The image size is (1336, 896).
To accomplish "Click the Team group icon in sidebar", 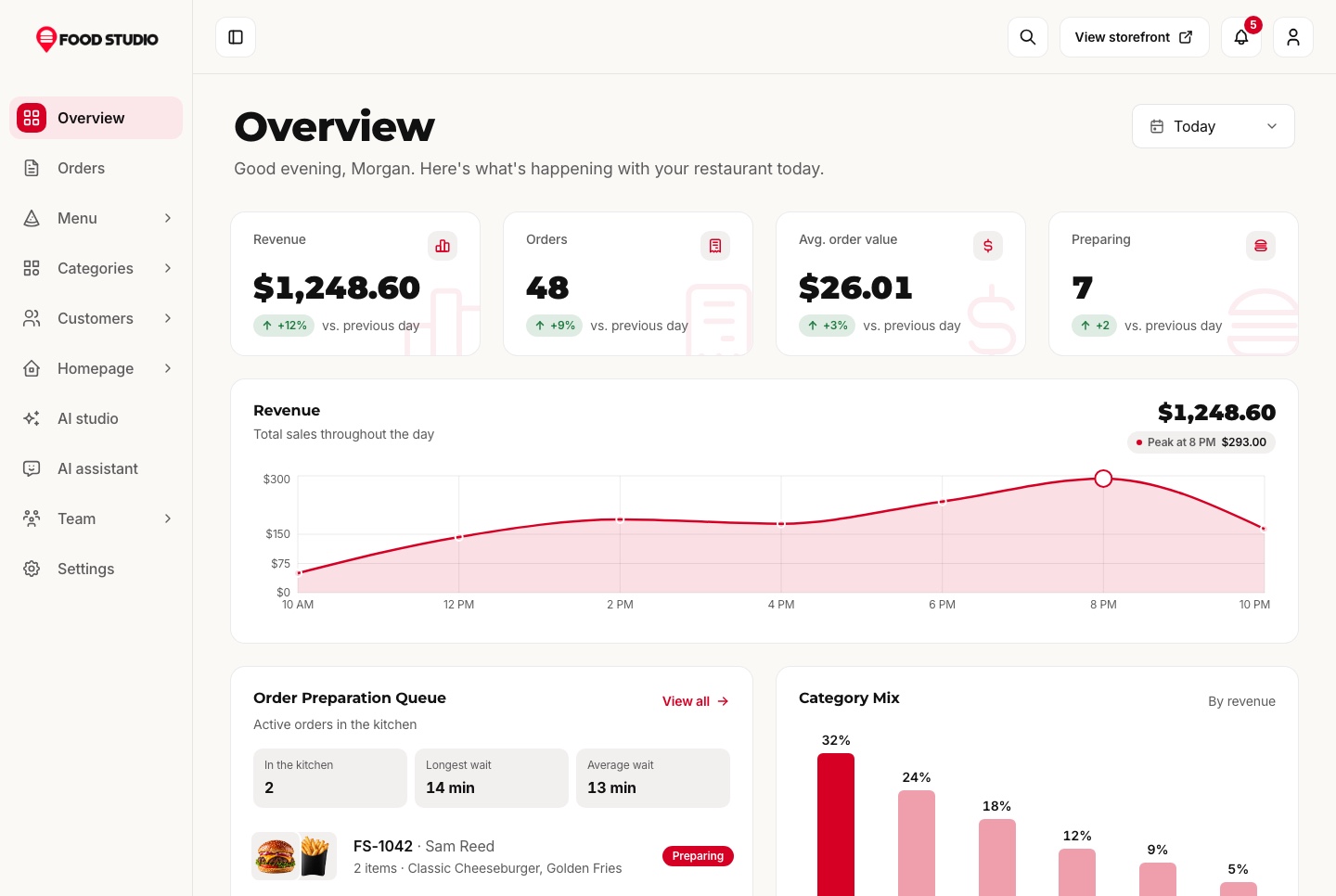I will pyautogui.click(x=32, y=518).
